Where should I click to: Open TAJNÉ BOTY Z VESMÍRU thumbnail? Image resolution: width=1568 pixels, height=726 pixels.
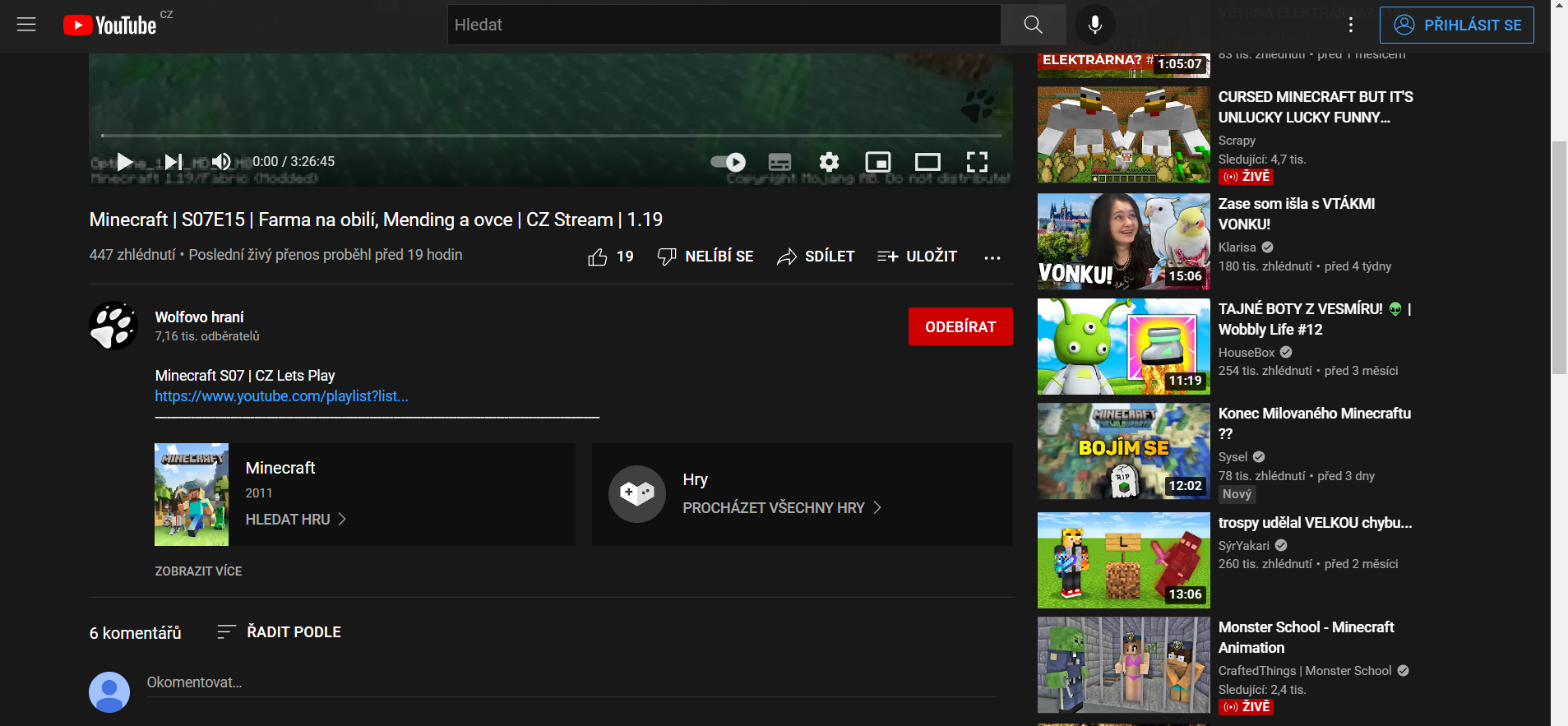click(x=1124, y=346)
